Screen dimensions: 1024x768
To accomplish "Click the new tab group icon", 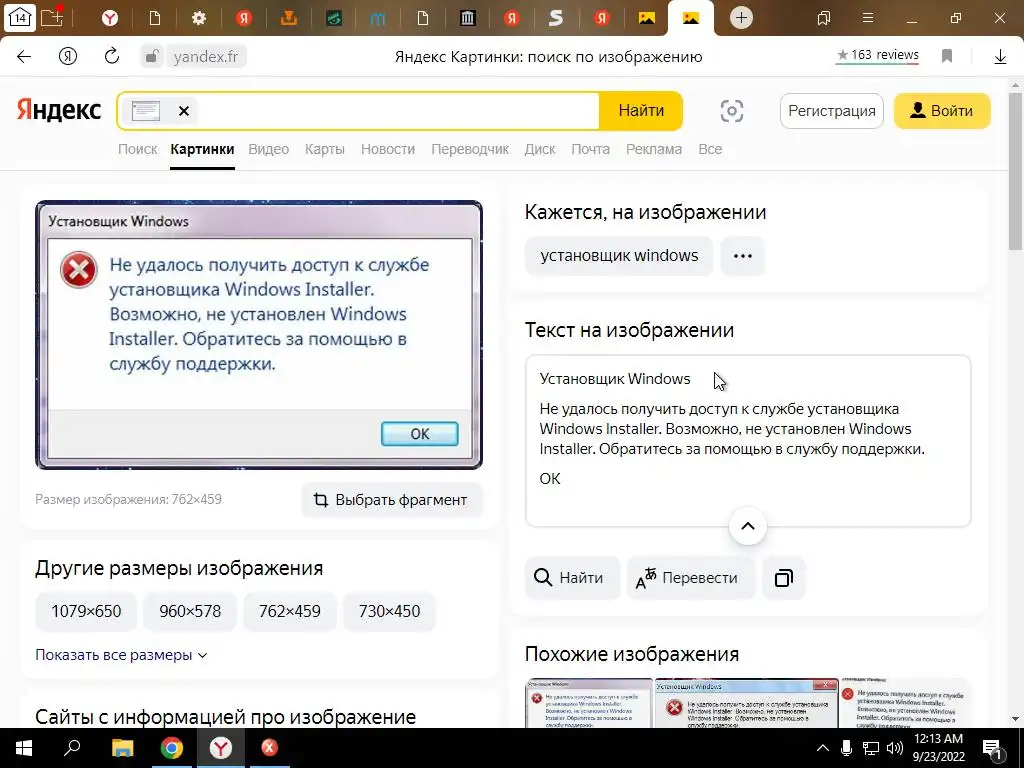I will point(52,17).
